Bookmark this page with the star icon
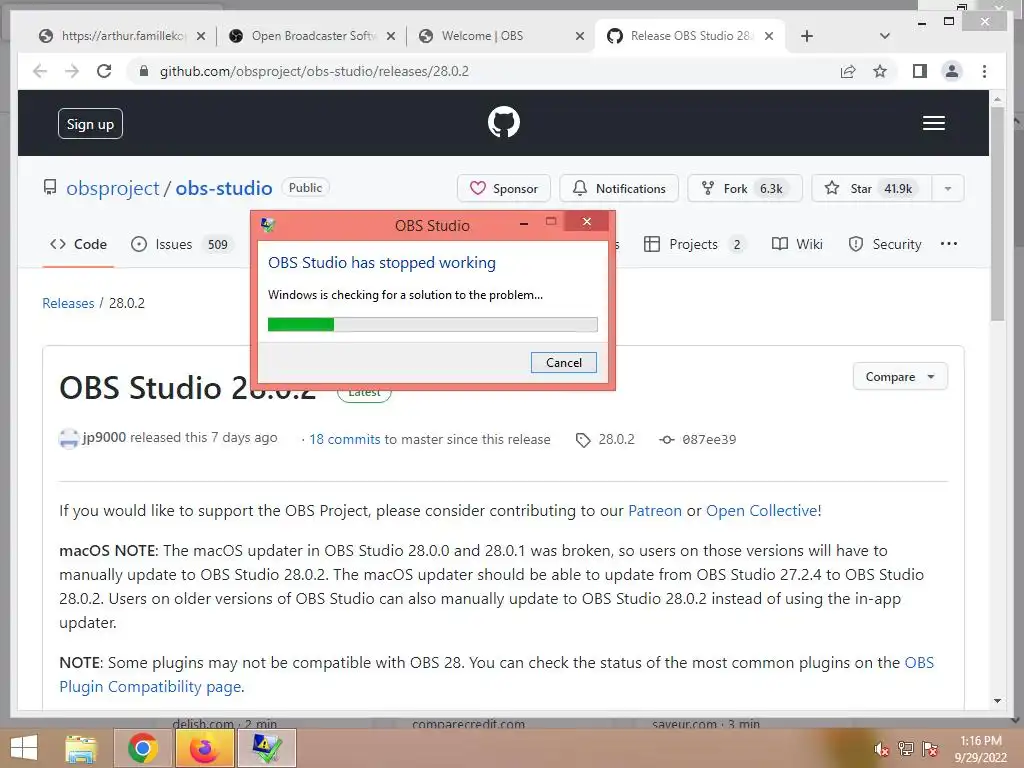This screenshot has width=1024, height=768. (880, 71)
